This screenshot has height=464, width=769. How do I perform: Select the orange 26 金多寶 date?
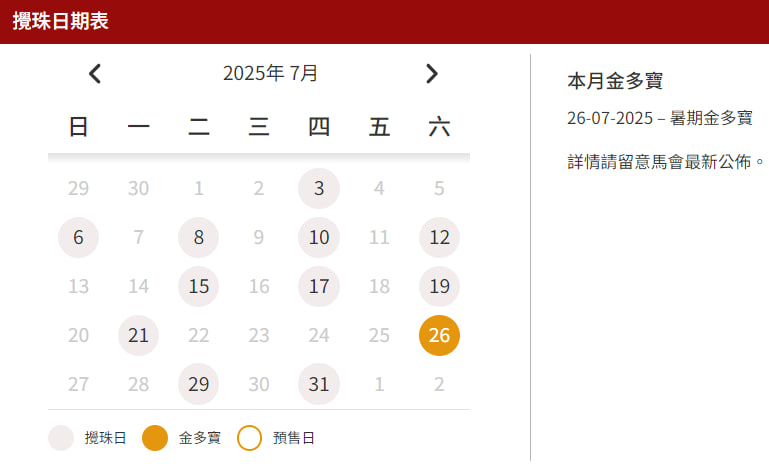click(x=439, y=336)
